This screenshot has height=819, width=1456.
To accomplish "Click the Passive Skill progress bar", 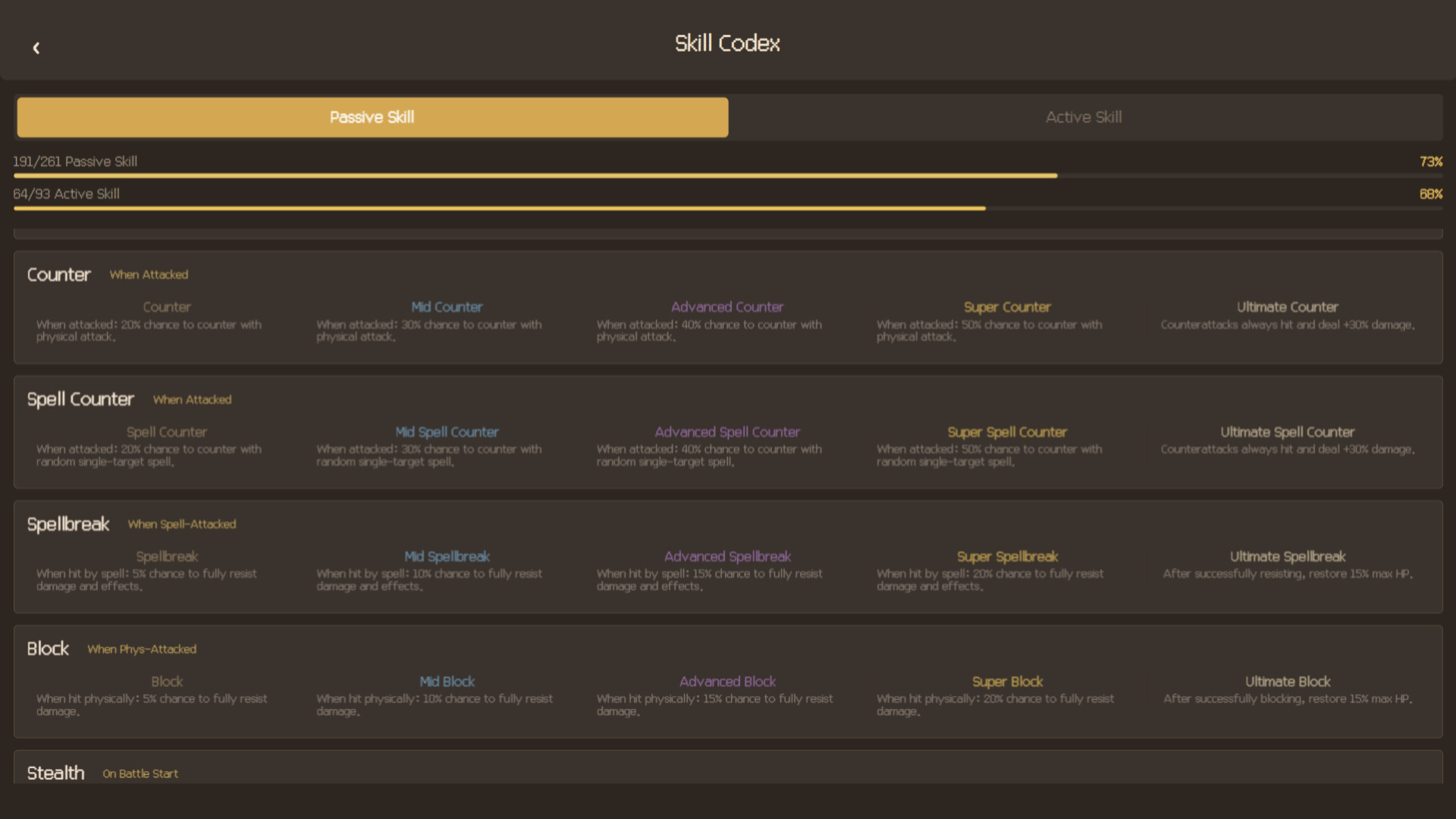I will (x=728, y=176).
